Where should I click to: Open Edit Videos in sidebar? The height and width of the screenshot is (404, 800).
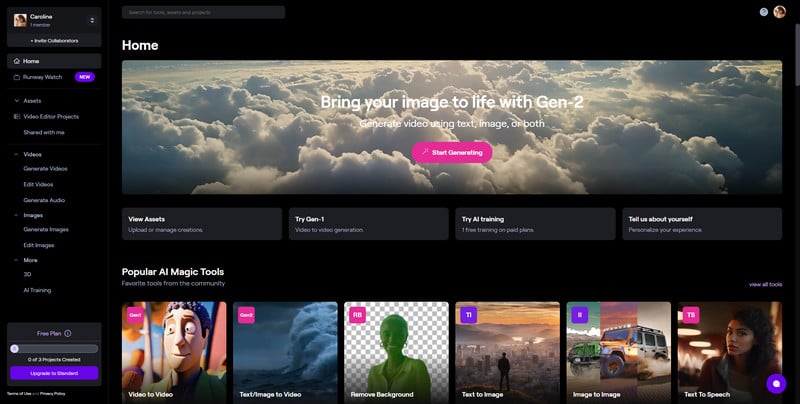point(38,184)
